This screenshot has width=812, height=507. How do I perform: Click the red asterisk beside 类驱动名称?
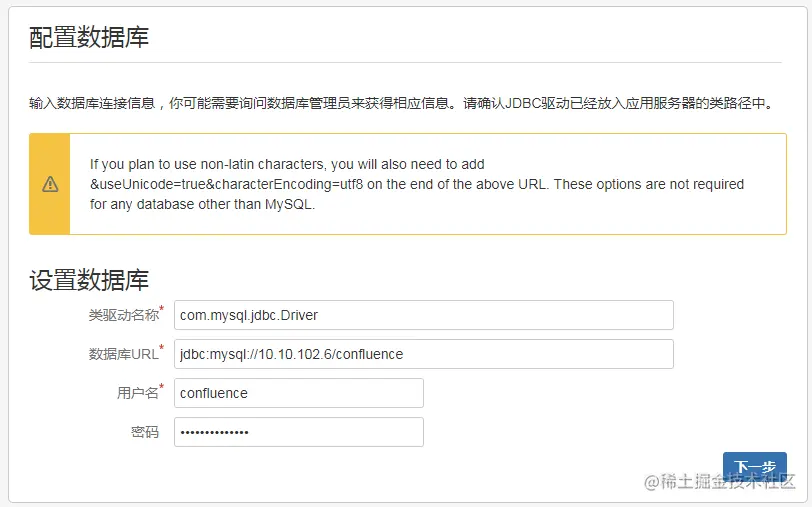tap(162, 310)
